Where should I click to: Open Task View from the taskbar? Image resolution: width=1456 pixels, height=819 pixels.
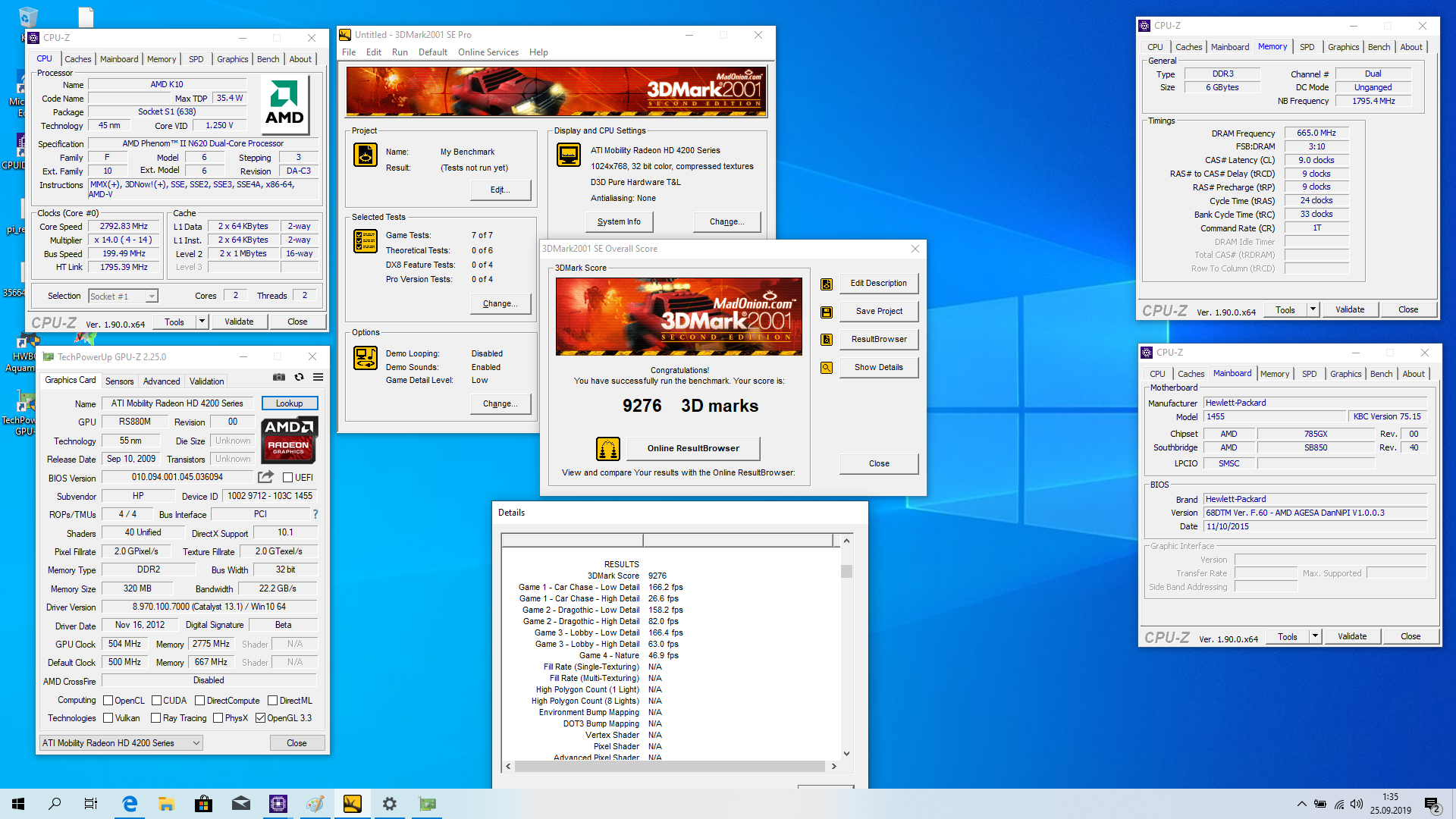point(91,804)
